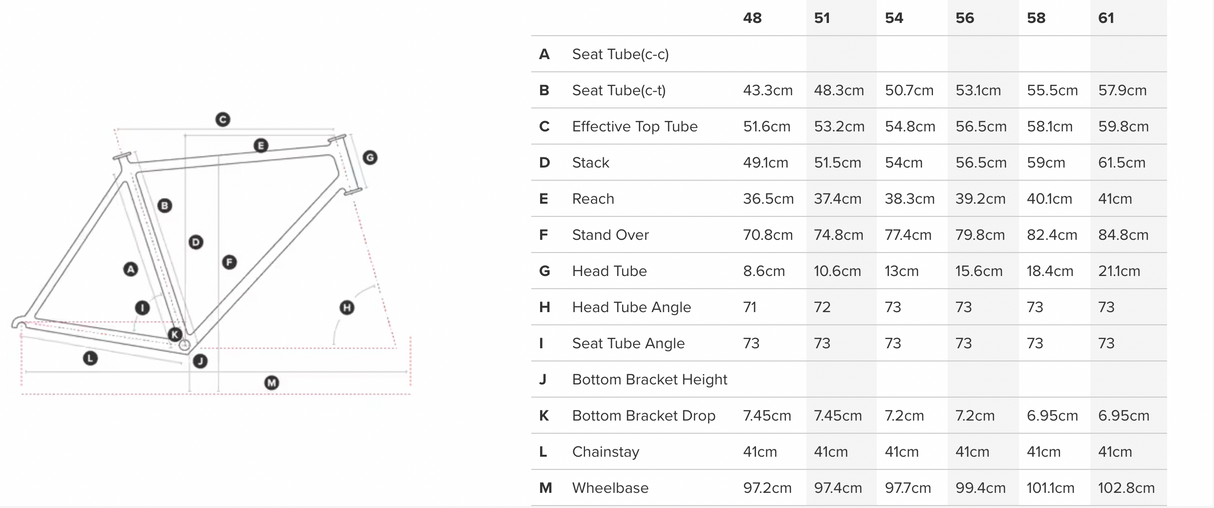Click the 97.7cm wheelbase value for size 54

[908, 488]
